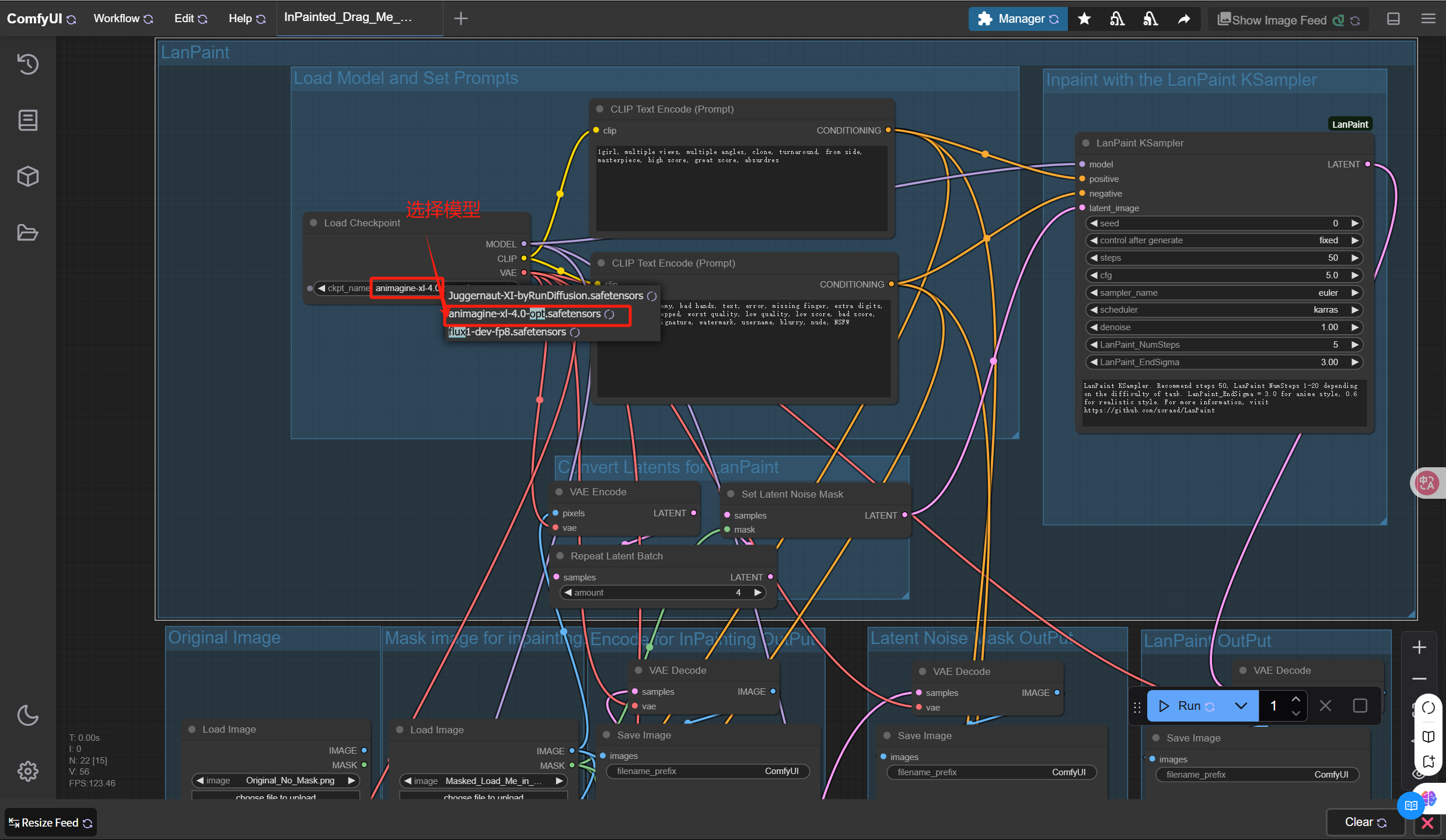Screen dimensions: 1446x840
Task: Click the Manager button
Action: click(x=1018, y=19)
